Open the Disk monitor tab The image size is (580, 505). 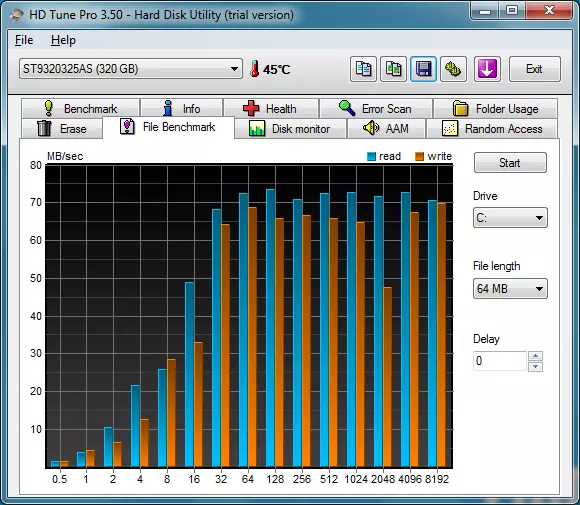[290, 129]
